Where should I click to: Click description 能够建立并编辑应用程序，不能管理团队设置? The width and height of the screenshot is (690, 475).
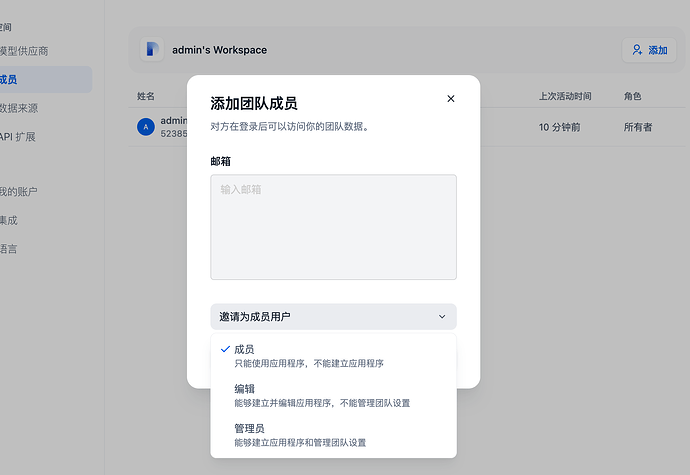click(322, 403)
